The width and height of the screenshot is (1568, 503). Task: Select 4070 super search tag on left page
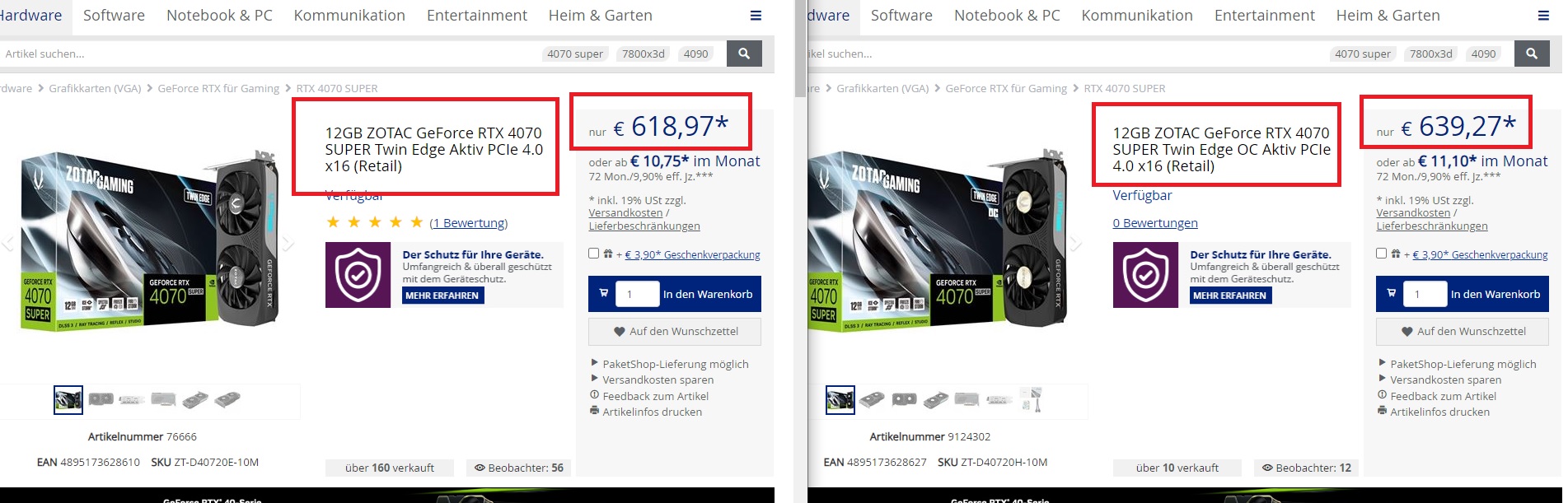tap(575, 54)
